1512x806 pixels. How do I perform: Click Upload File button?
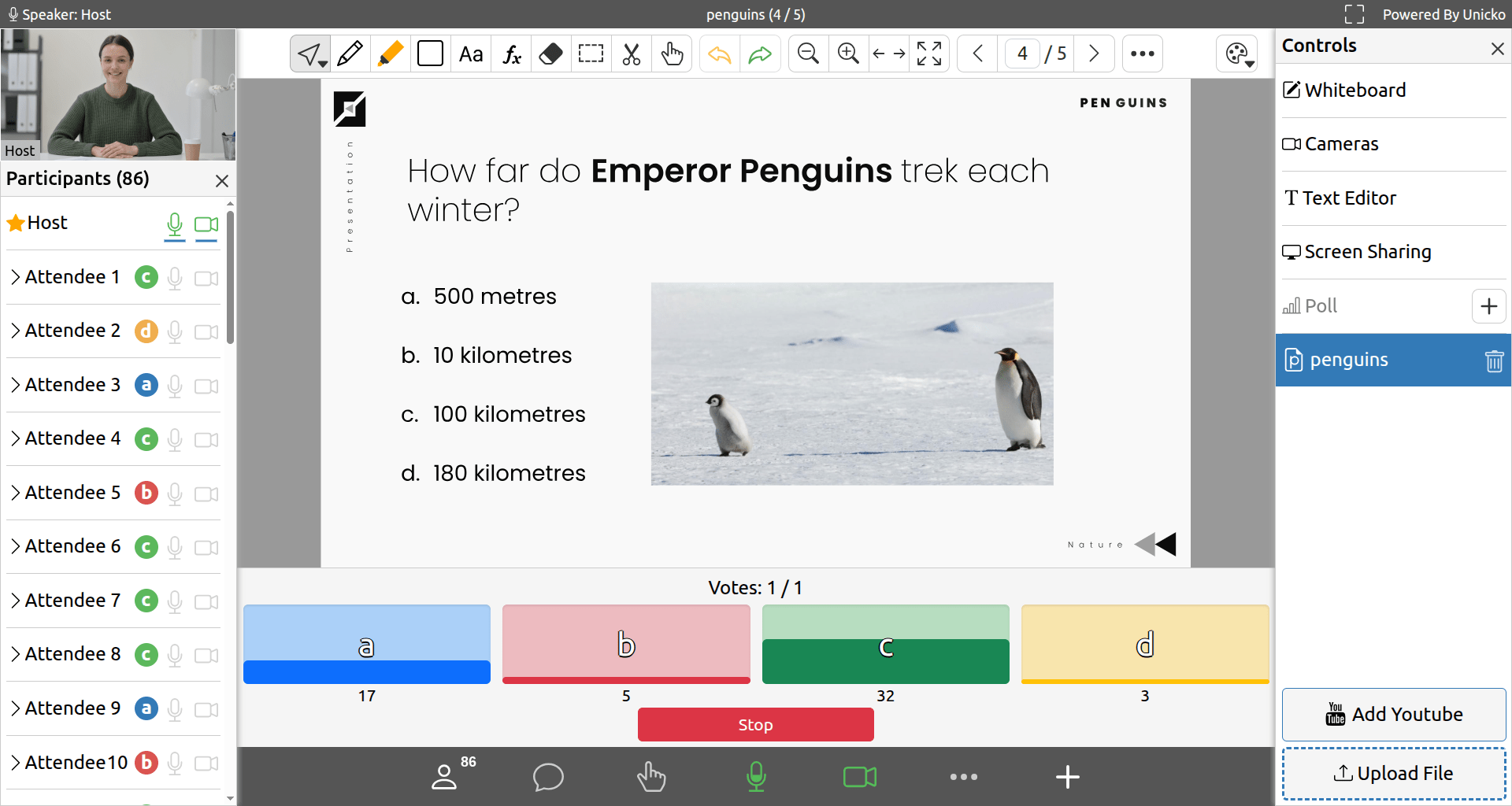(x=1394, y=774)
